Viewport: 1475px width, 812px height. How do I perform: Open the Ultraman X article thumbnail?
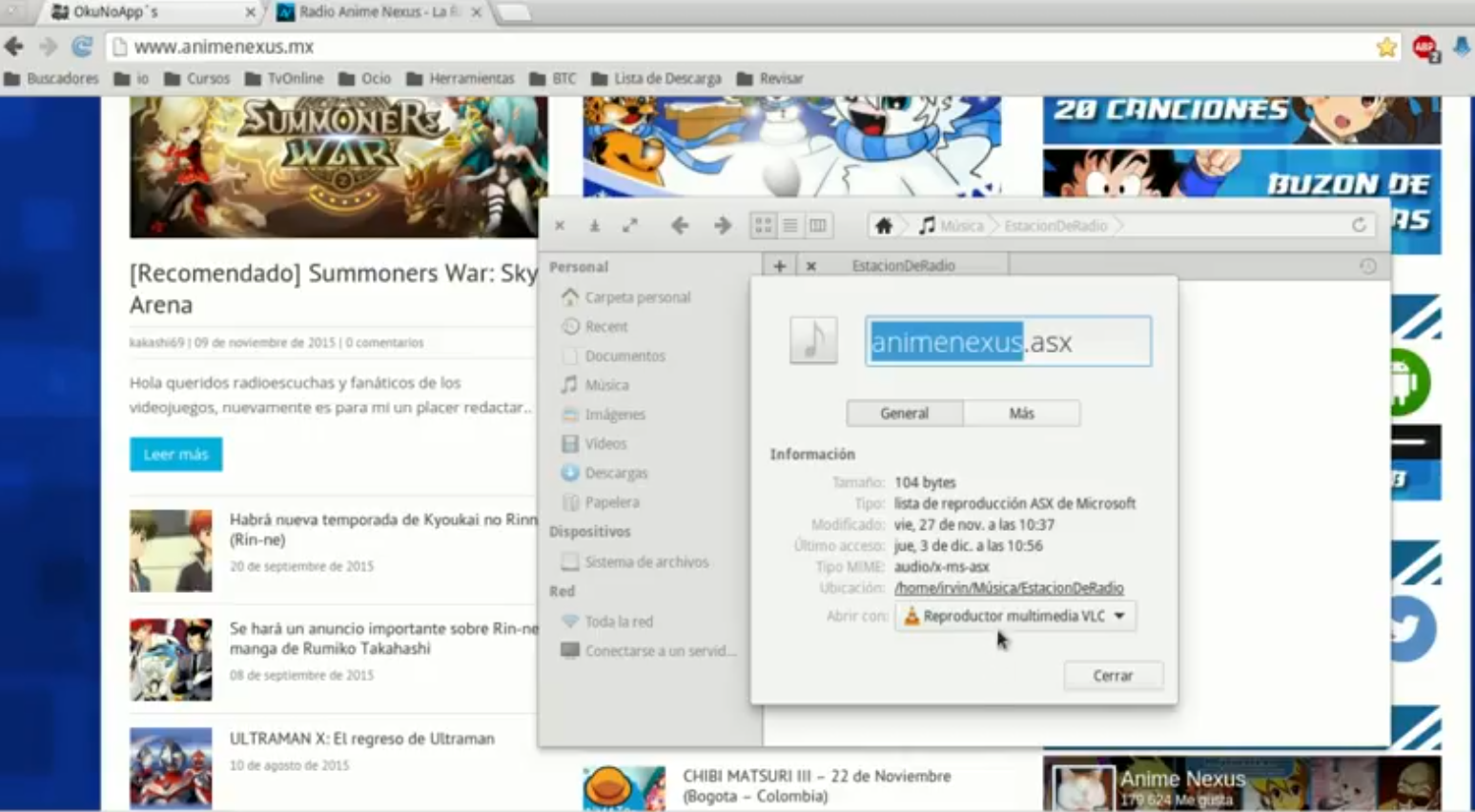[172, 768]
